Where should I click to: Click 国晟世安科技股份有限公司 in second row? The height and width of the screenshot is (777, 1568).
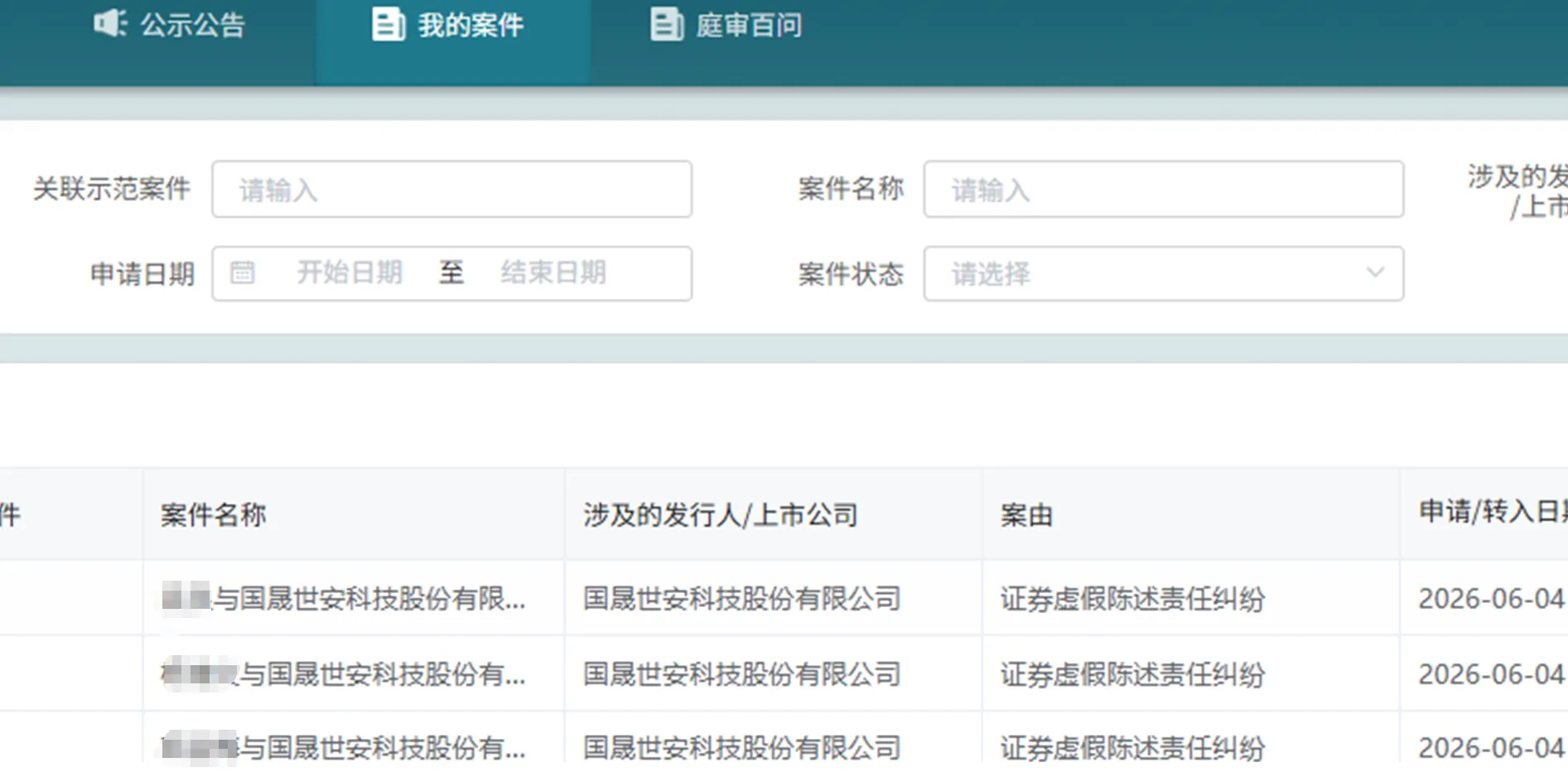click(x=741, y=674)
